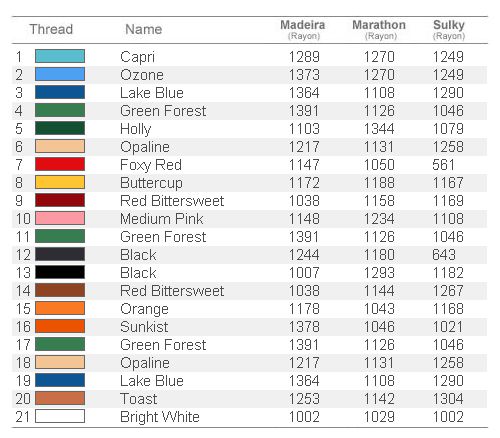Click the Buttercup yellow swatch
Image resolution: width=500 pixels, height=438 pixels.
[60, 182]
